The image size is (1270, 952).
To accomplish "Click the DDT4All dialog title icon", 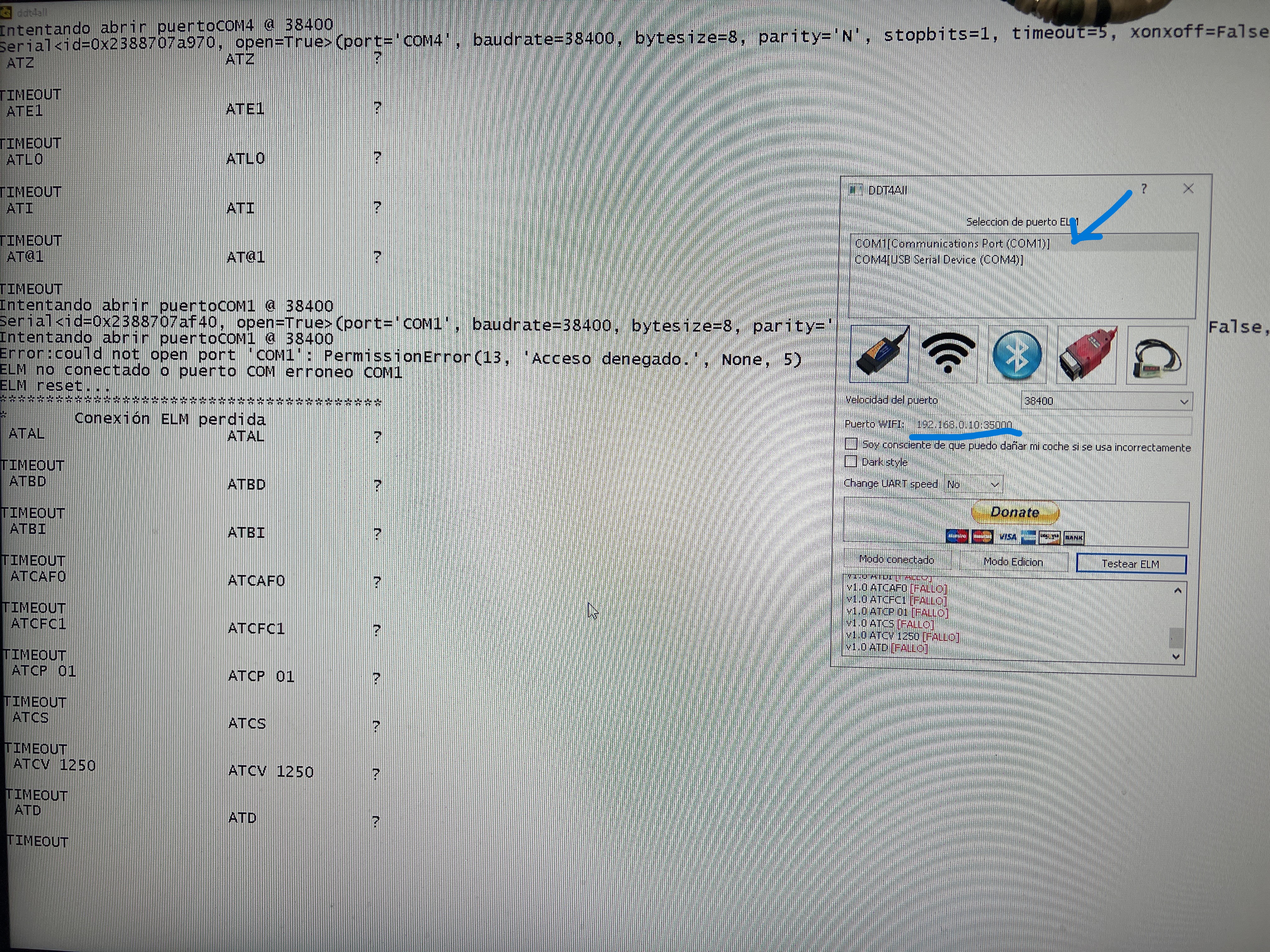I will pyautogui.click(x=855, y=190).
